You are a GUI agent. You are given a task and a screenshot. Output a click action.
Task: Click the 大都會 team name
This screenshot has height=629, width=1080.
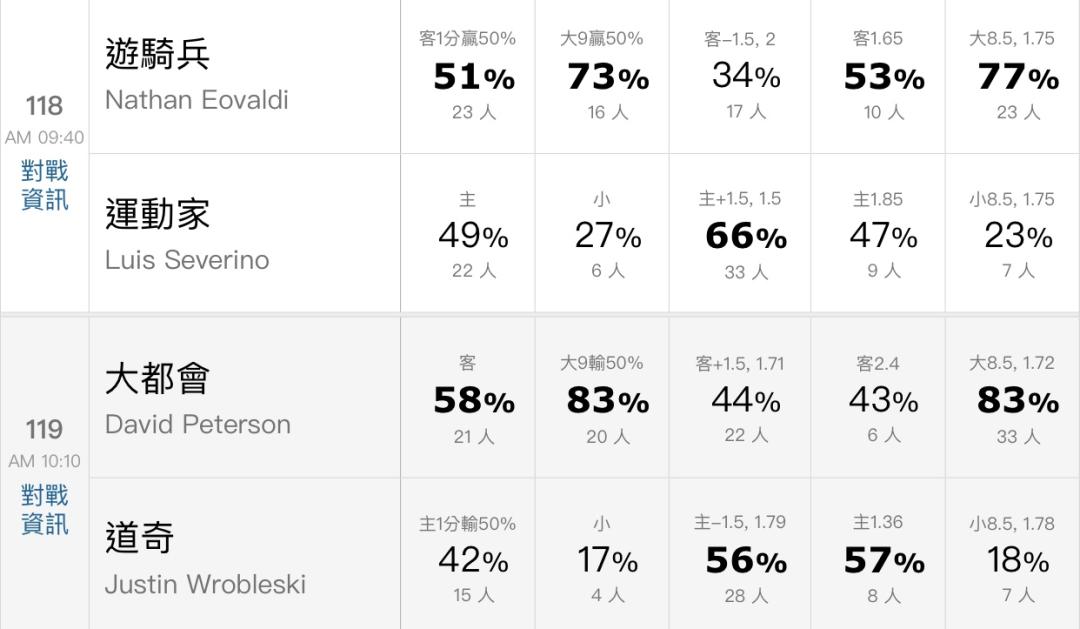(157, 379)
